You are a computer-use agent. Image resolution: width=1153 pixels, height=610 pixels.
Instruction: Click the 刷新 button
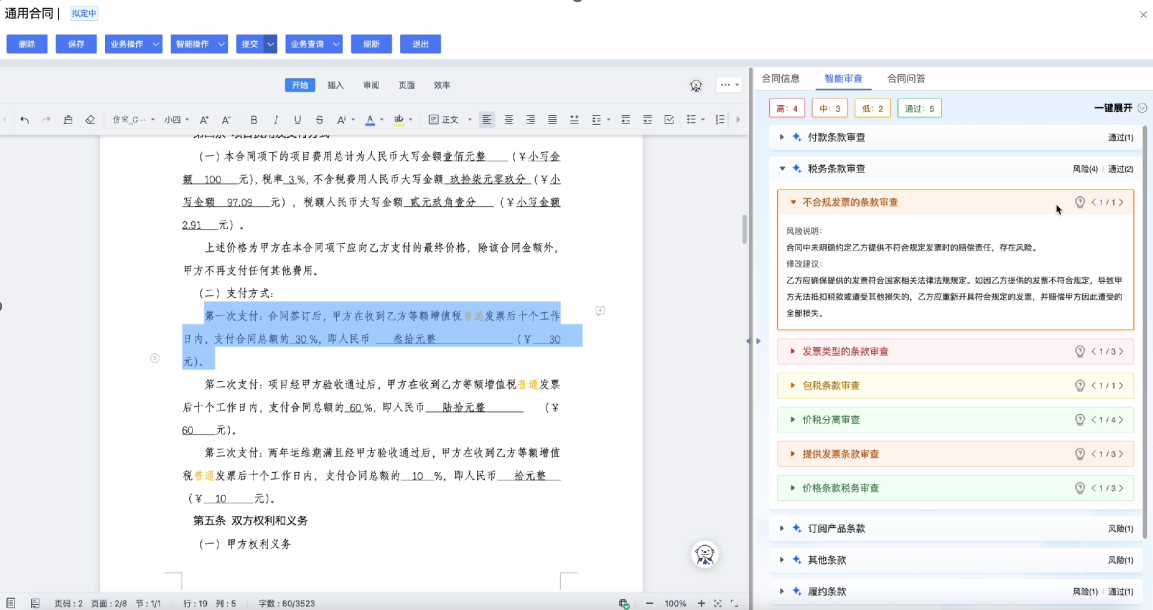click(x=371, y=44)
